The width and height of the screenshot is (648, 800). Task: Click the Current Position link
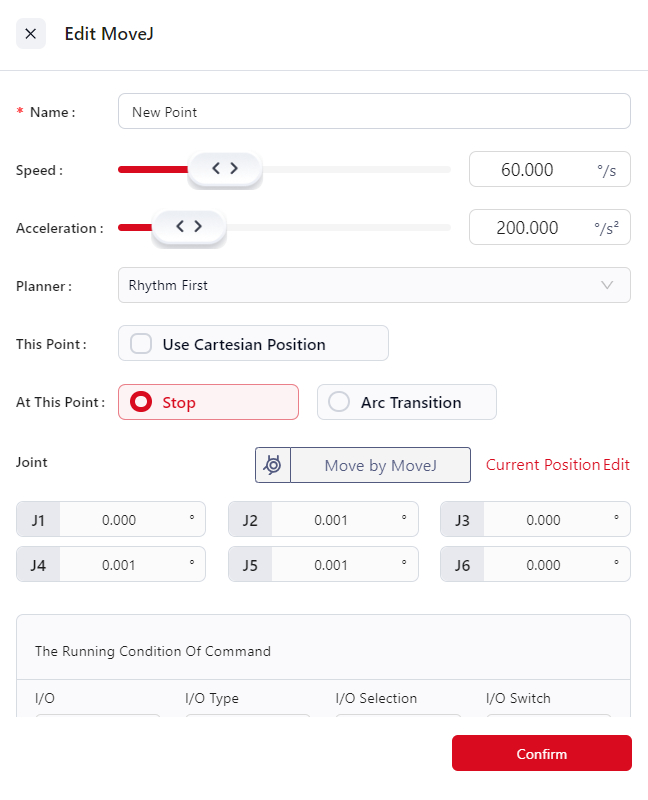tap(543, 465)
